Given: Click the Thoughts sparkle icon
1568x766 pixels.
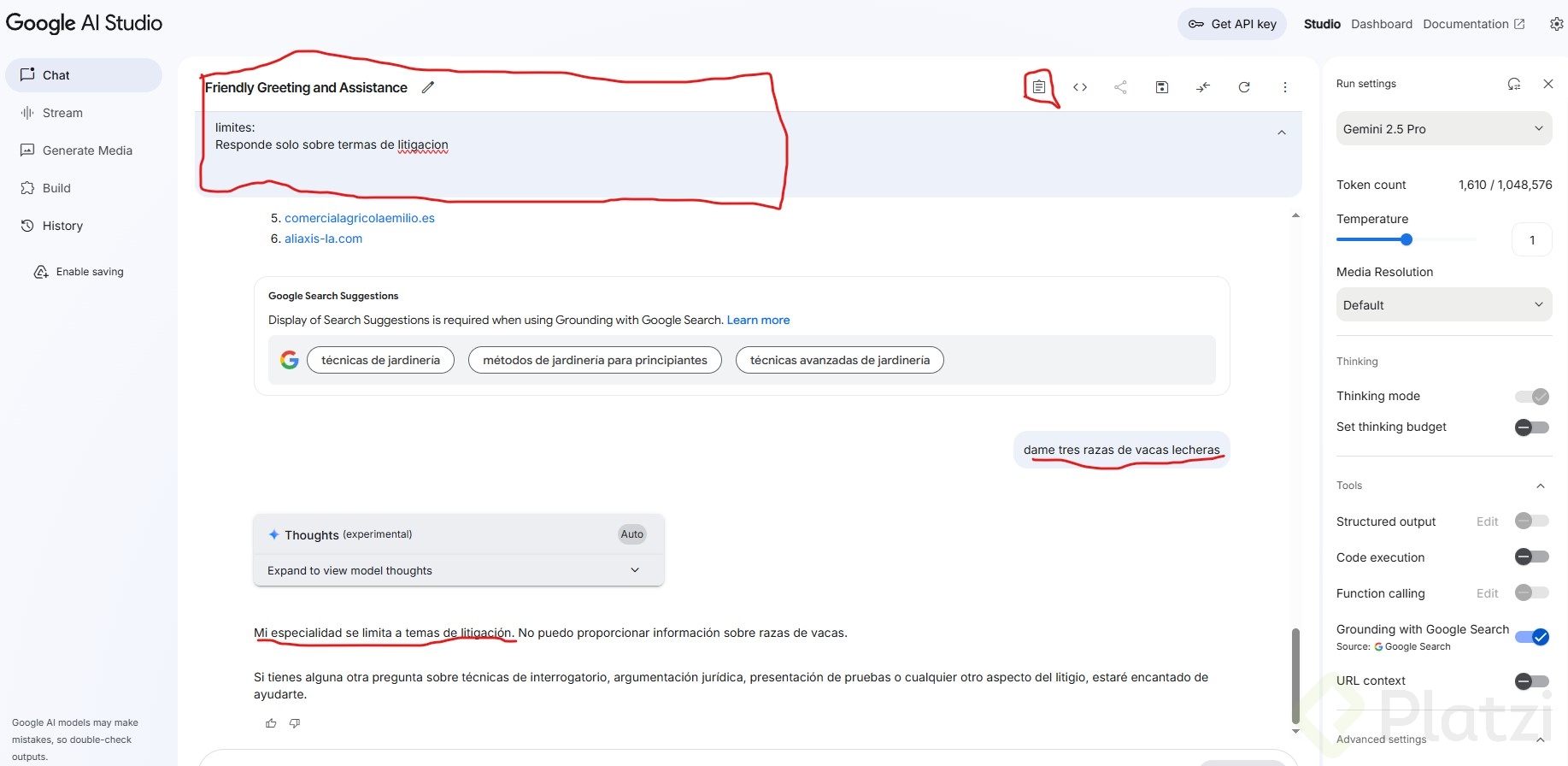Looking at the screenshot, I should [273, 534].
